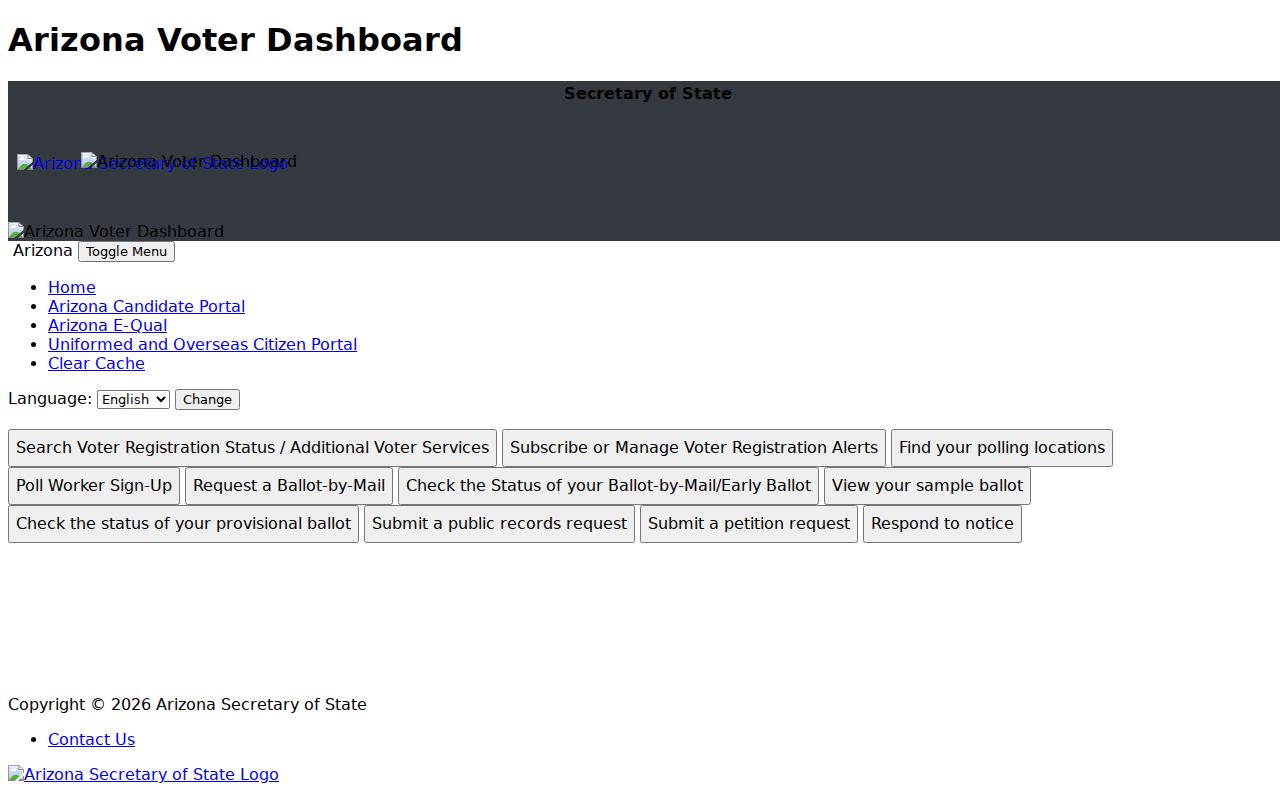
Task: Submit a public records request
Action: coord(499,524)
